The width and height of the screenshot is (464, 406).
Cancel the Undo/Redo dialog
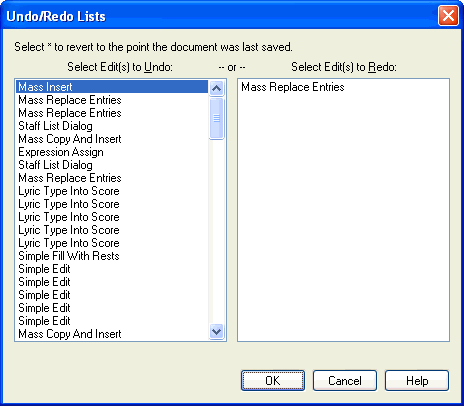click(x=345, y=380)
